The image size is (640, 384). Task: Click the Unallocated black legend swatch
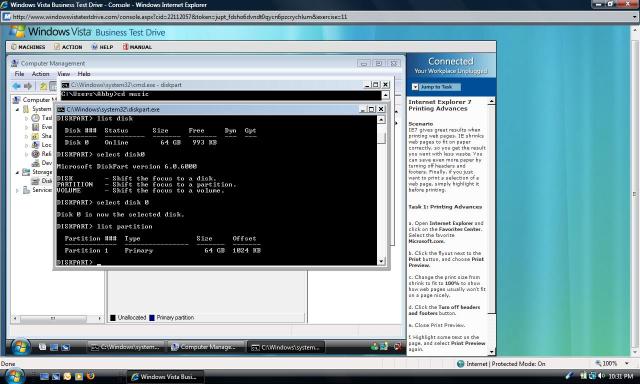coord(113,317)
